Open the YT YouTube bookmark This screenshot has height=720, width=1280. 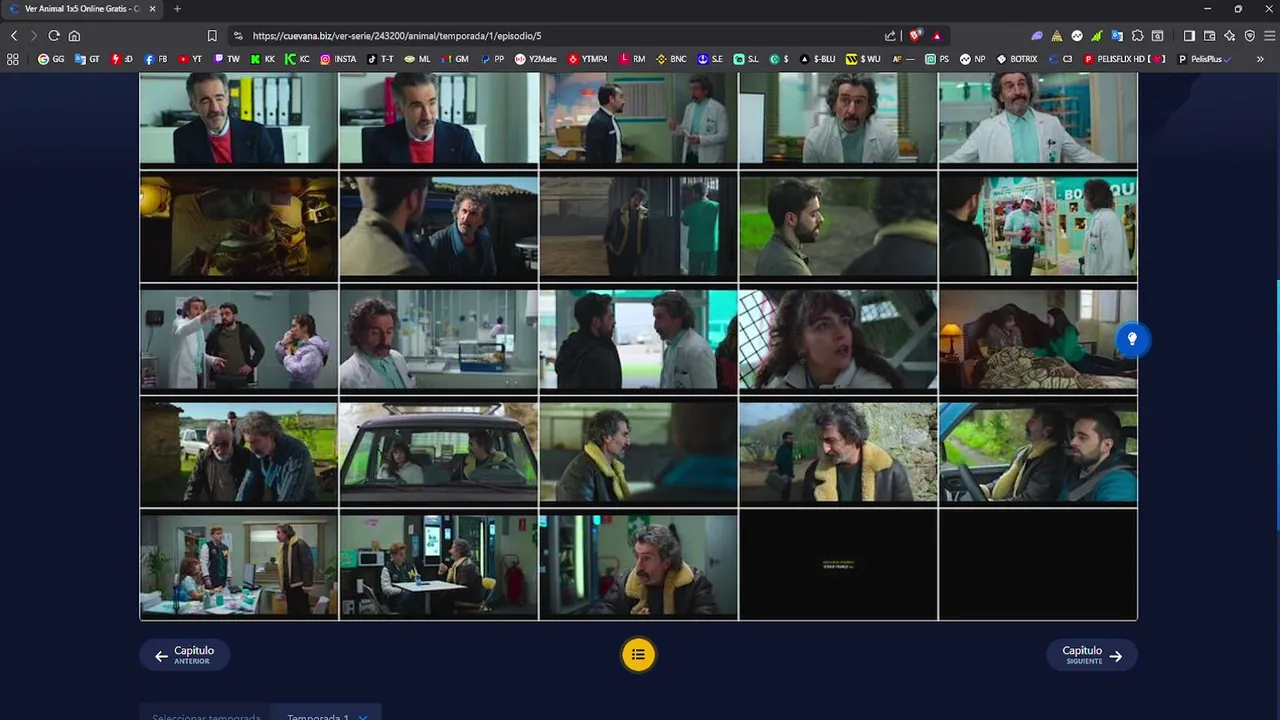190,59
